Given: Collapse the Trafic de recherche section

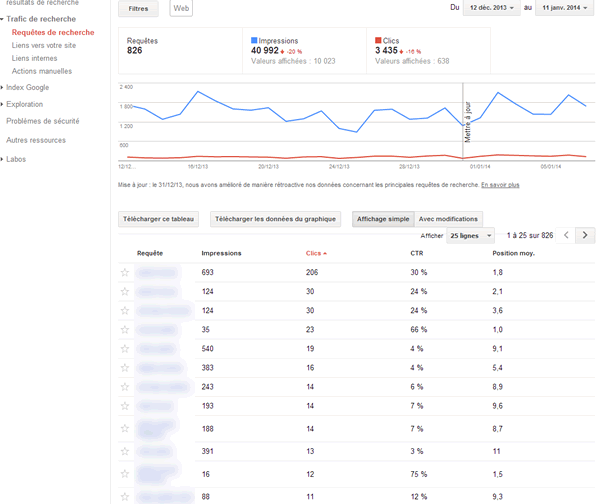Looking at the screenshot, I should pyautogui.click(x=2, y=19).
